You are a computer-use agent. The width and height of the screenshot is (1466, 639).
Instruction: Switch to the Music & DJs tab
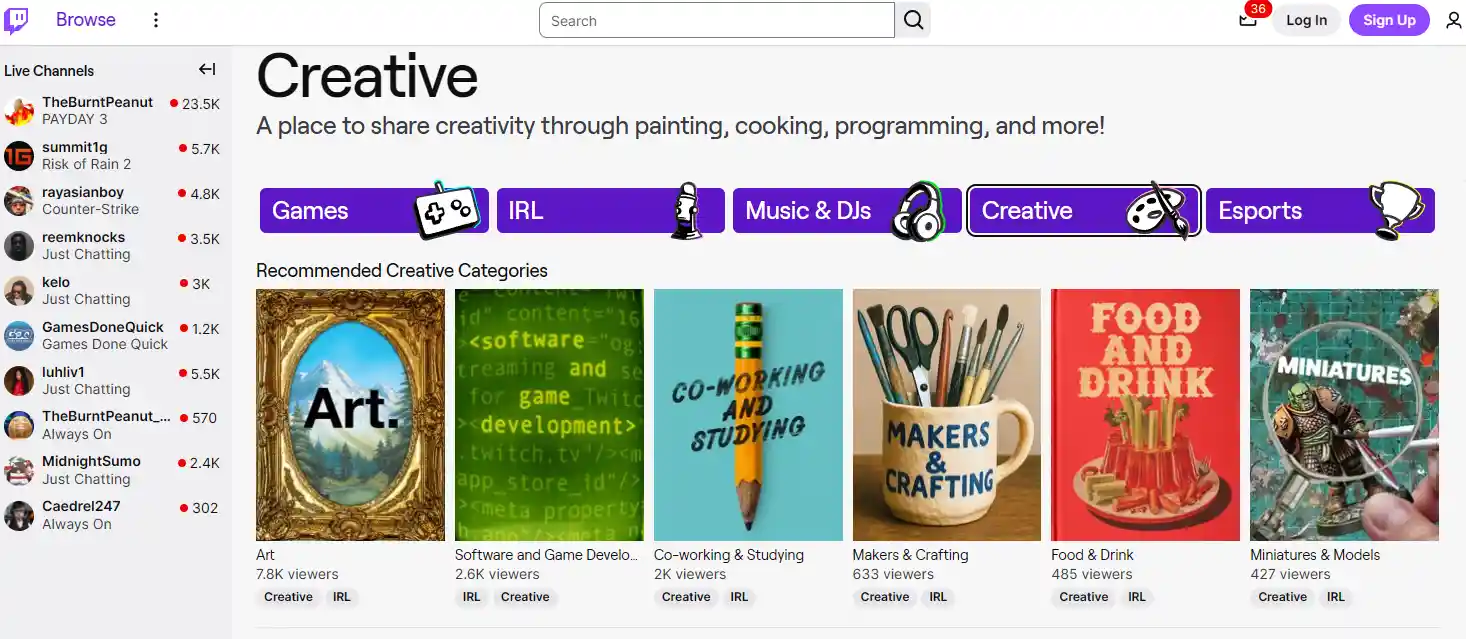click(x=847, y=211)
